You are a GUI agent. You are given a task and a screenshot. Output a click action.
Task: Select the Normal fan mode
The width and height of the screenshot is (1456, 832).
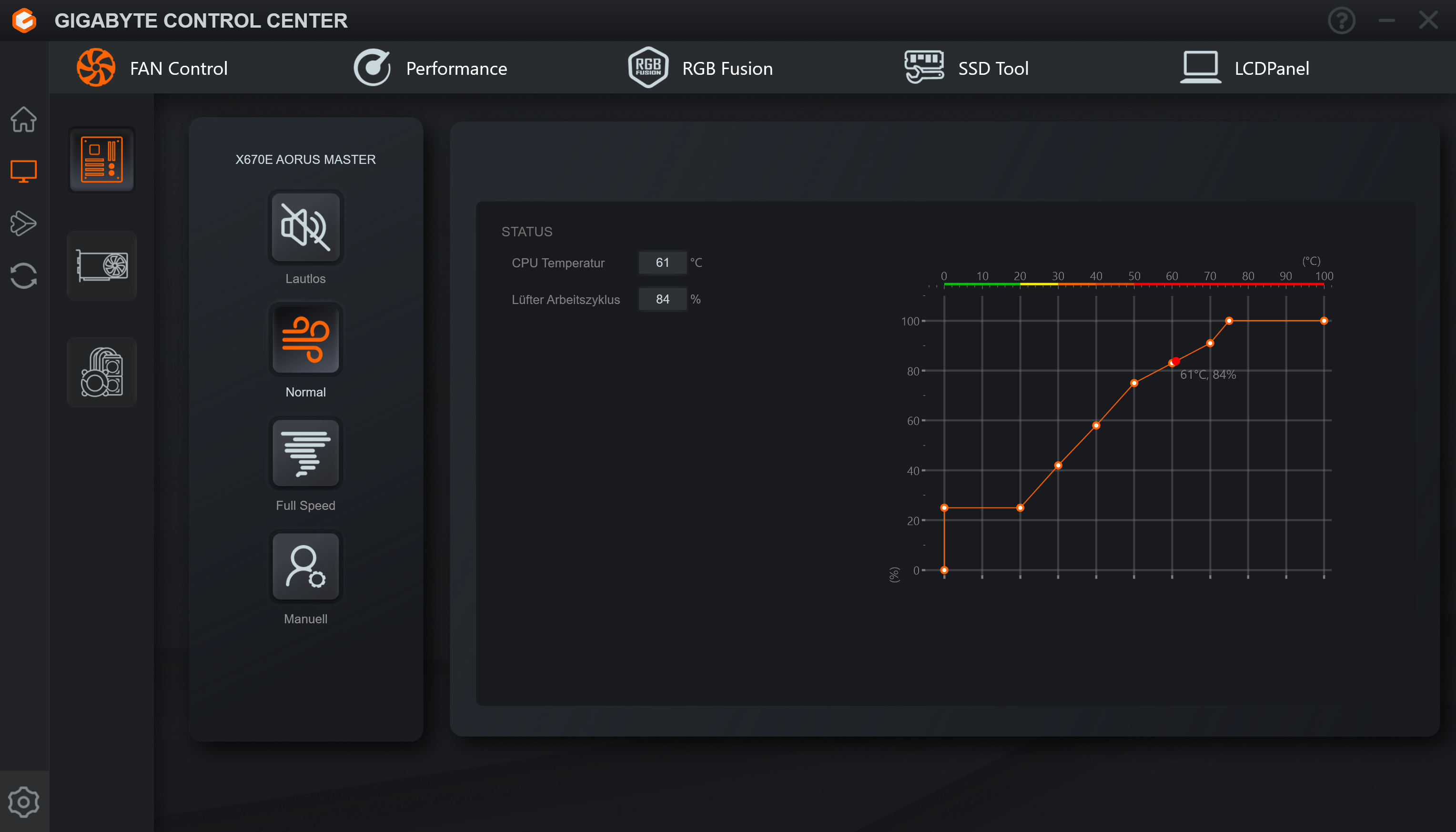click(305, 341)
